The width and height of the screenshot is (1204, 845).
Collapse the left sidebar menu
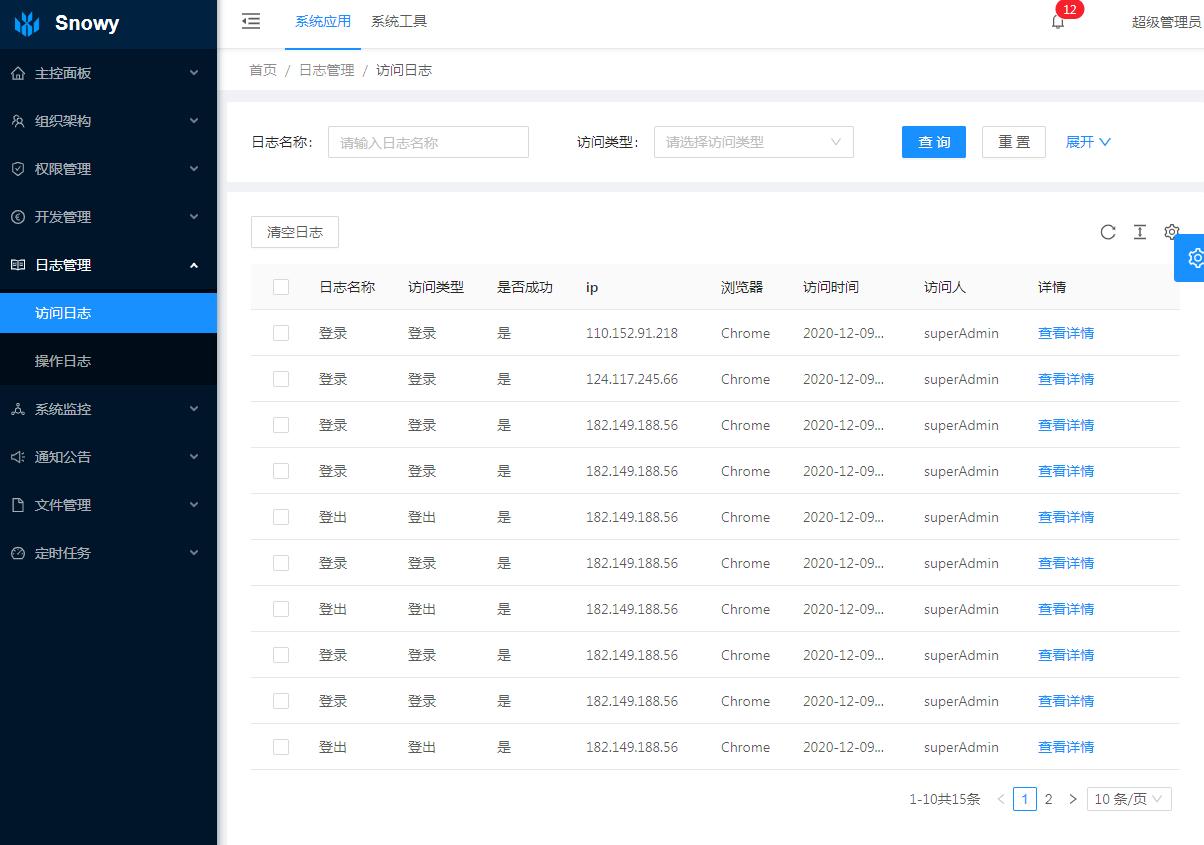[250, 20]
